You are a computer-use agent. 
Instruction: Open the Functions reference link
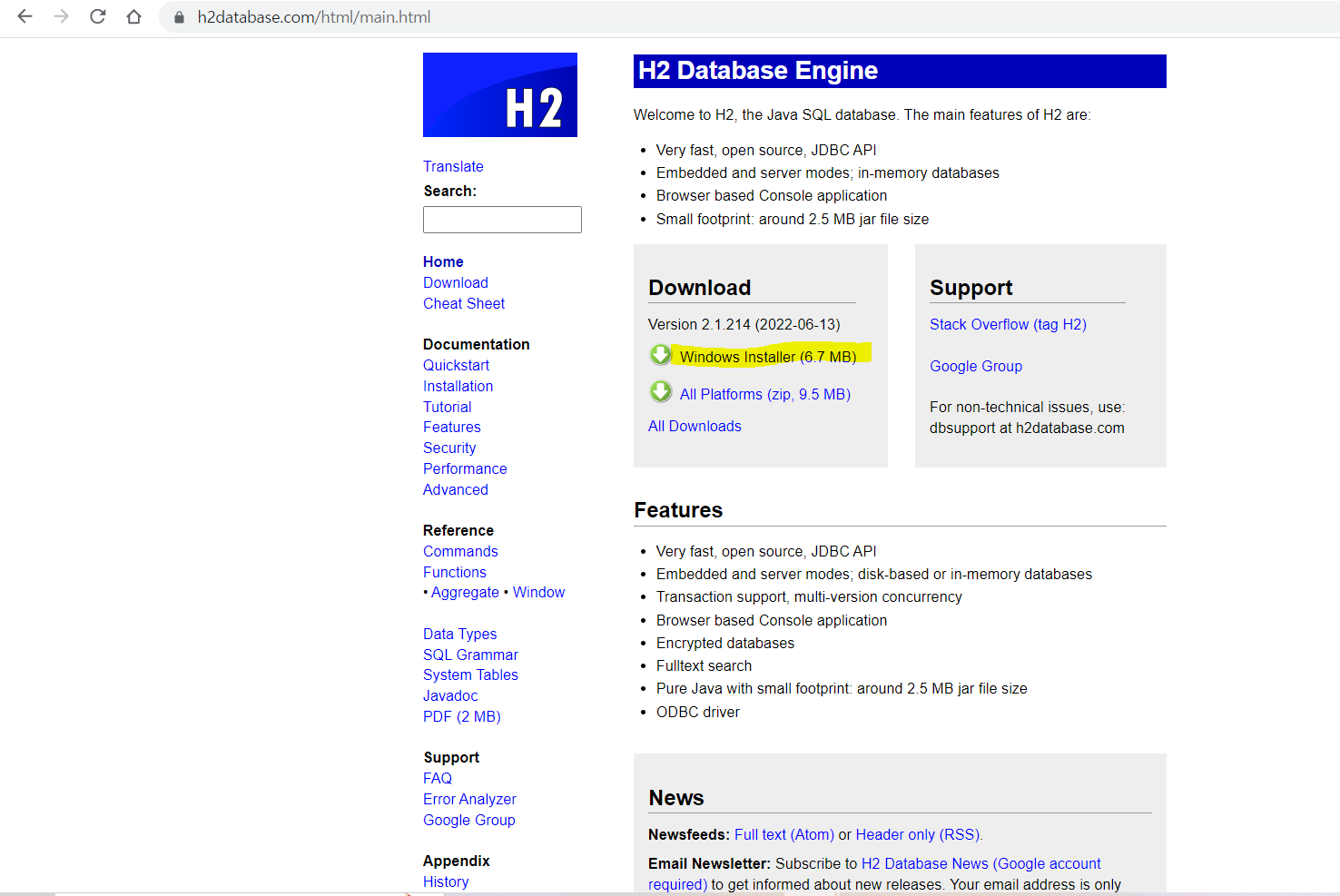coord(455,572)
